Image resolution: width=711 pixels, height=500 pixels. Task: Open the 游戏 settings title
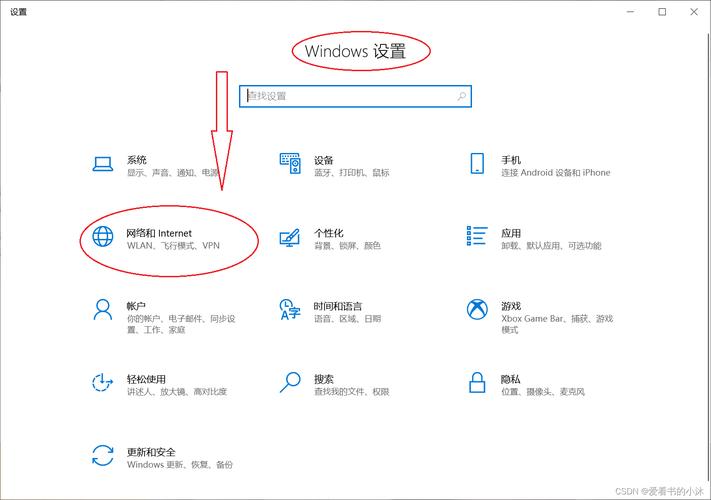[x=511, y=306]
